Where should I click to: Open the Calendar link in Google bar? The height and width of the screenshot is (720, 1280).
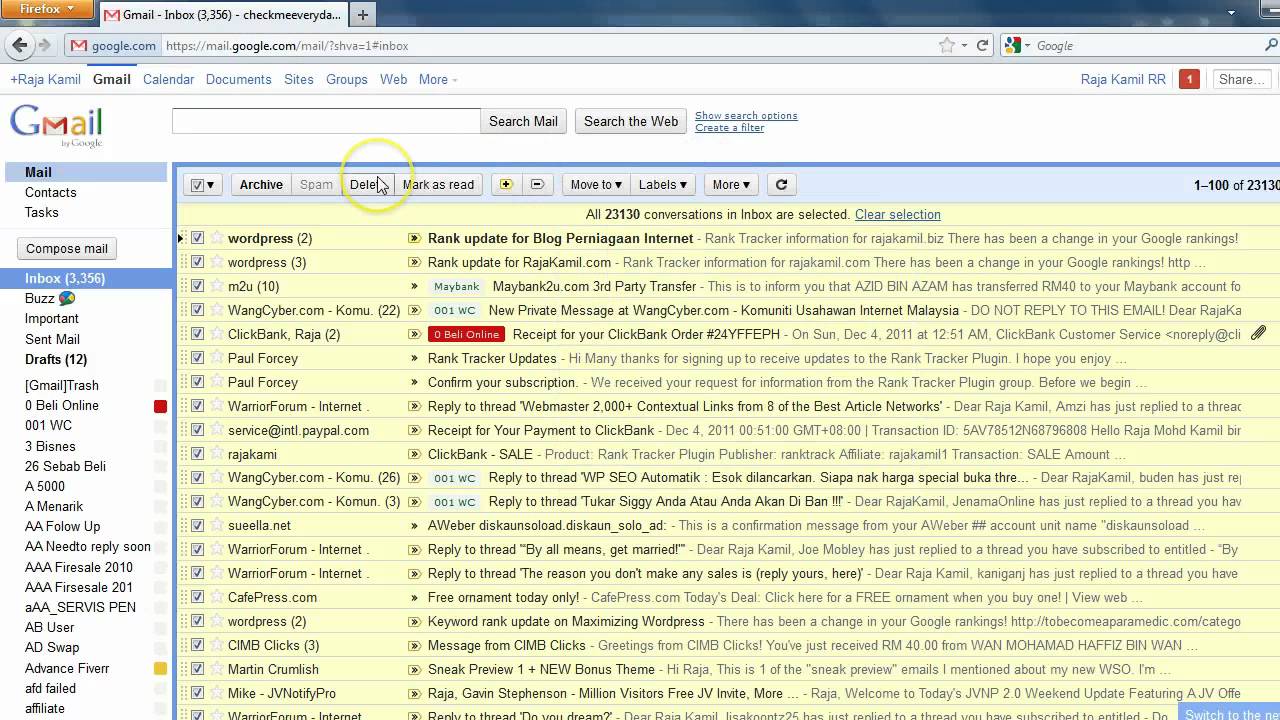[x=168, y=79]
